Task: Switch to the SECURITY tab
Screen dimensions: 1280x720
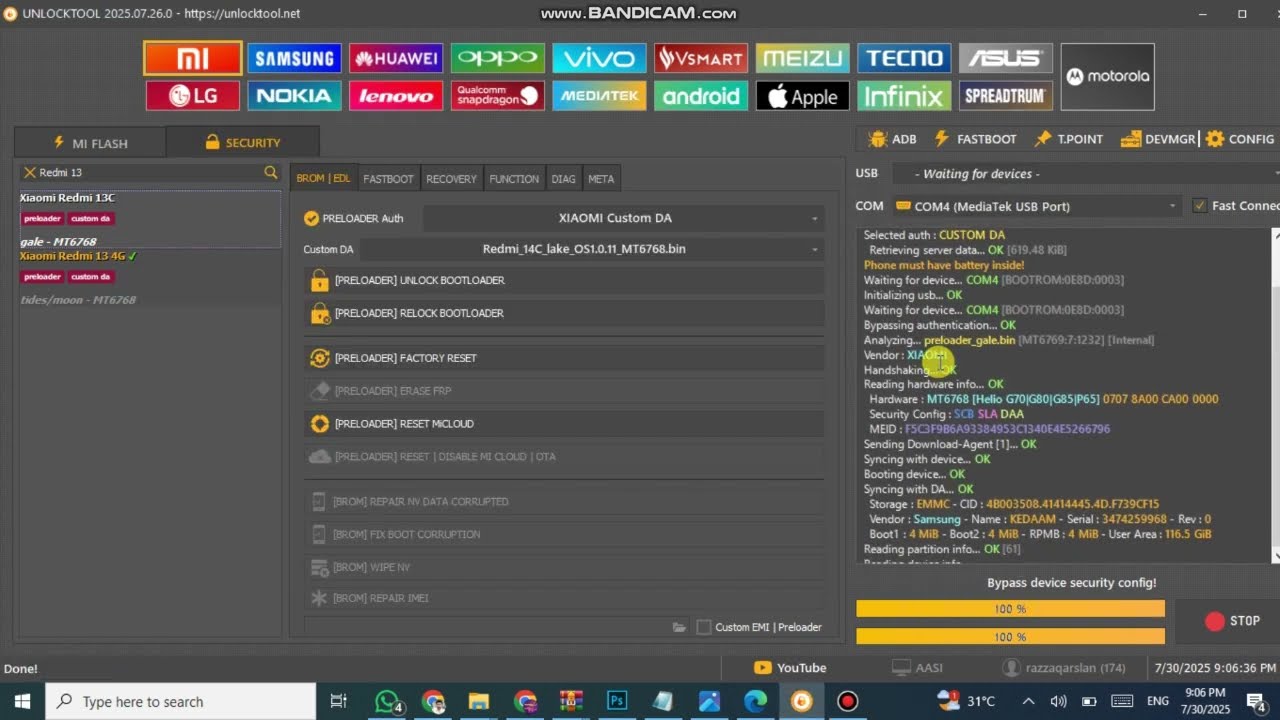Action: (242, 143)
